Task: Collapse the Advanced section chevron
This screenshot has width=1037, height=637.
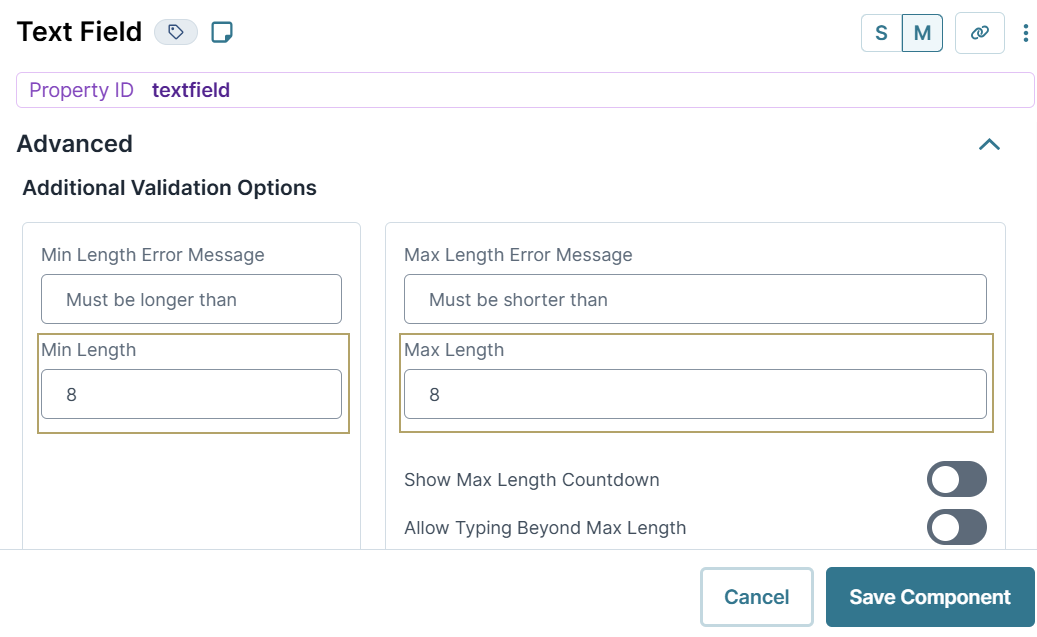Action: [989, 144]
